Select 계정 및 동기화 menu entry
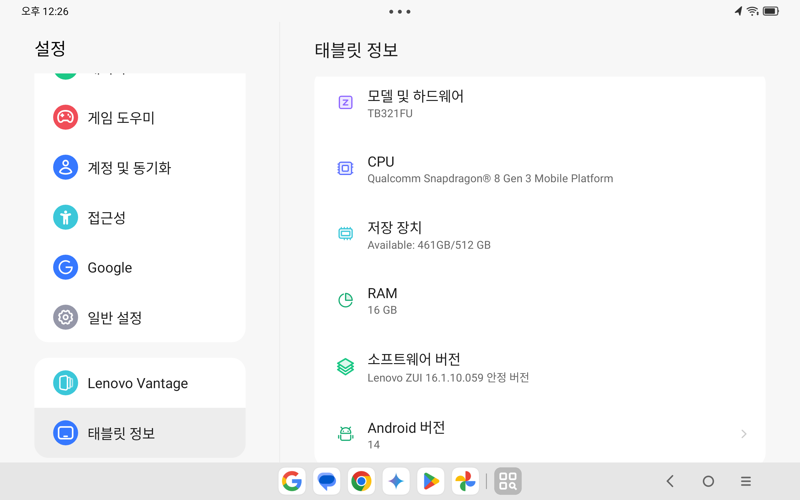The width and height of the screenshot is (800, 500). point(140,167)
